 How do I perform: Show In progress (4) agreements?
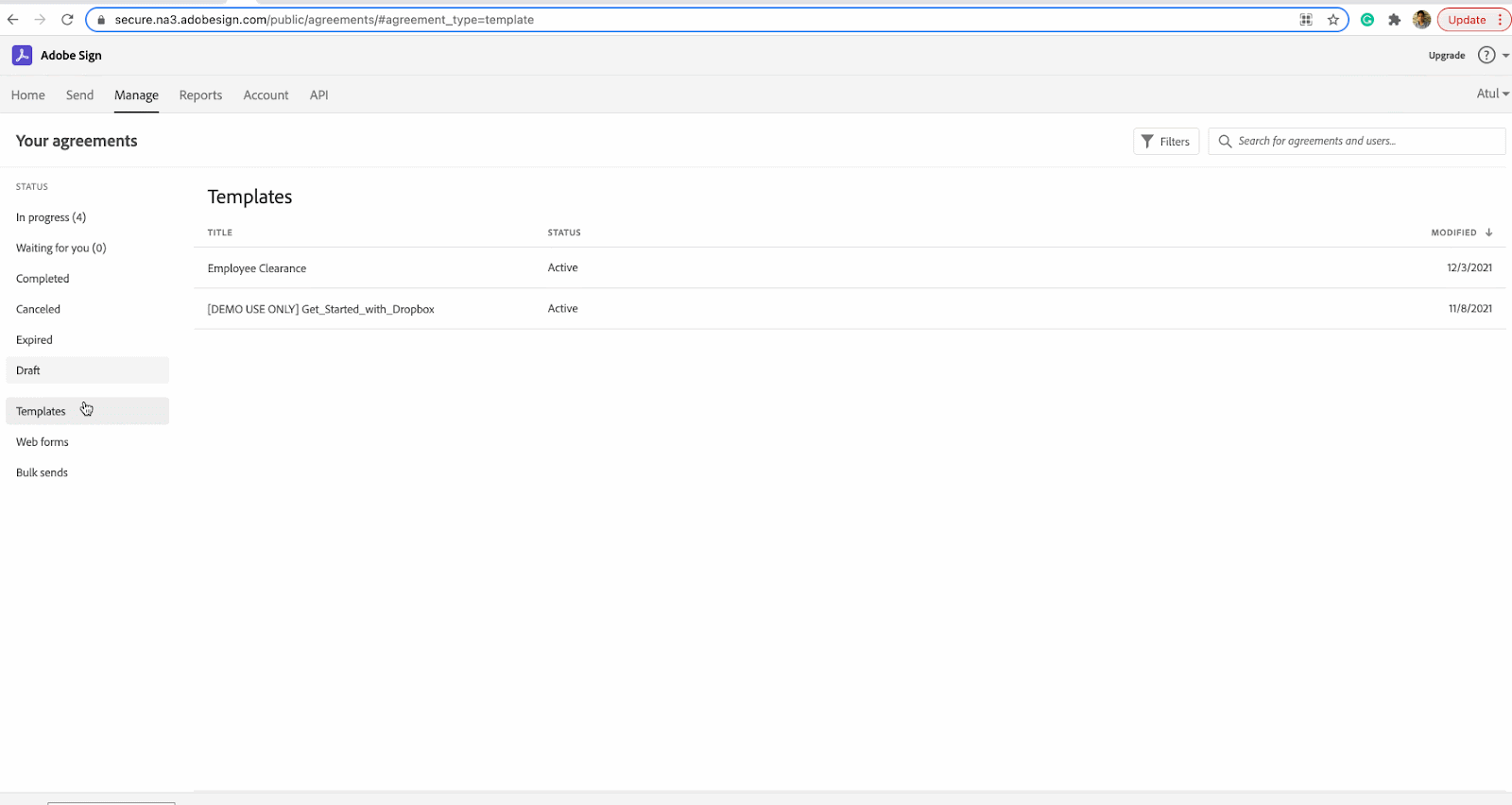[51, 217]
